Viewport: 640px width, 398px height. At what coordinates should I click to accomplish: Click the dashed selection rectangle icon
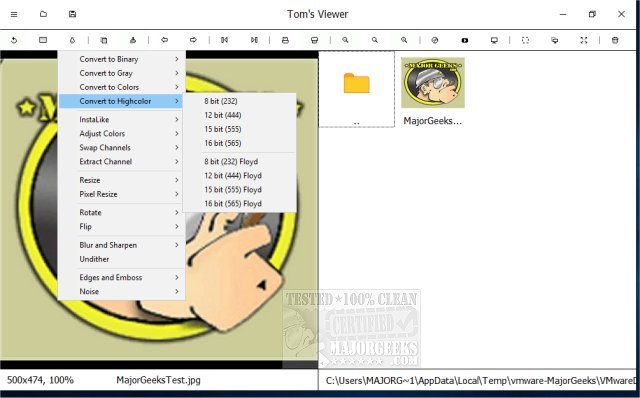click(x=525, y=40)
